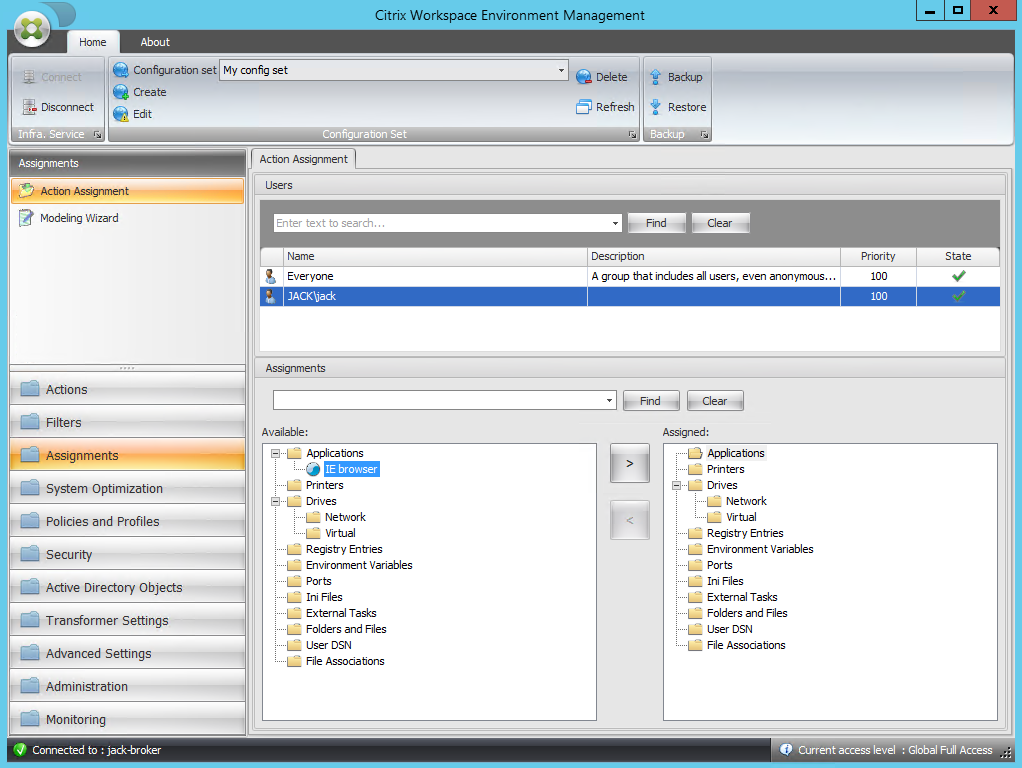Switch to the About ribbon tab

click(x=154, y=42)
